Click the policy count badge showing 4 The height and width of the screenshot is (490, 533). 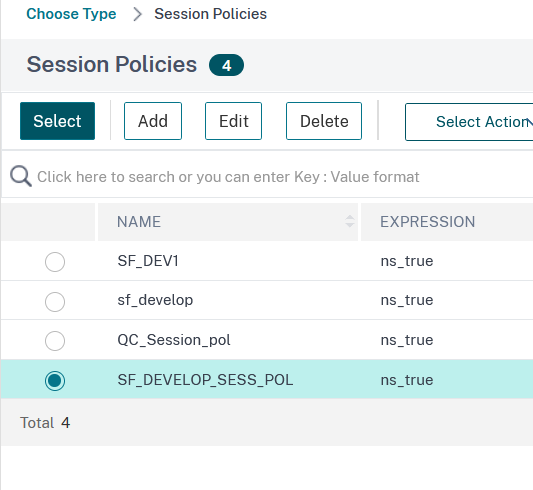coord(226,65)
